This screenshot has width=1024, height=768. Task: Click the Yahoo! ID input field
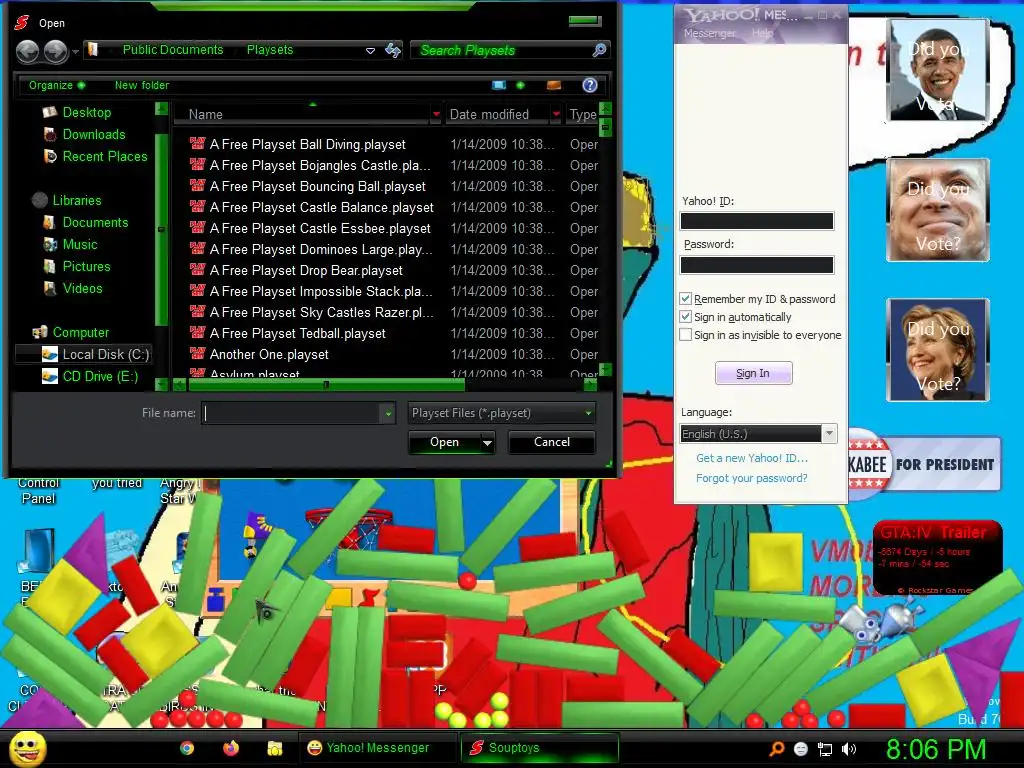coord(757,221)
